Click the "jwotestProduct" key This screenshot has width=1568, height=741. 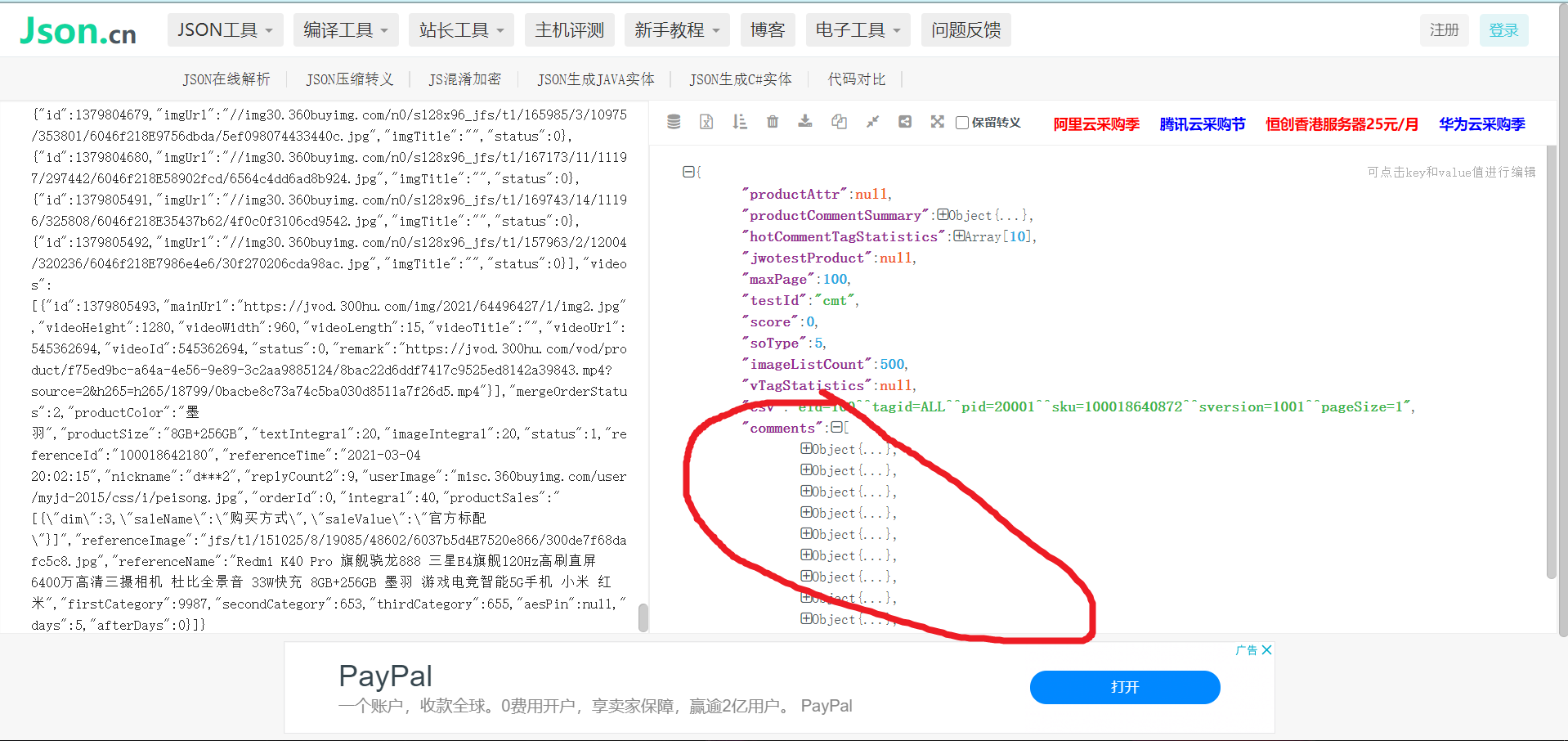coord(807,258)
